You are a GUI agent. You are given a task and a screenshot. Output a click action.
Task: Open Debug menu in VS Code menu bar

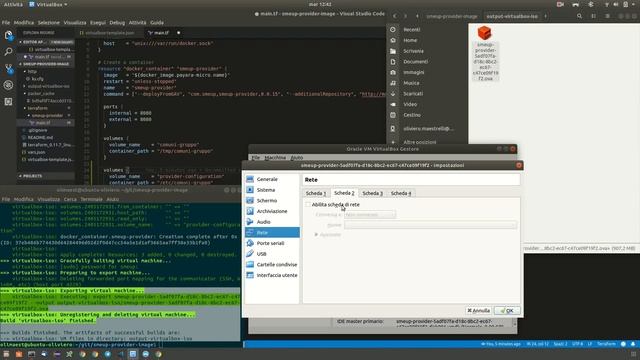click(117, 22)
